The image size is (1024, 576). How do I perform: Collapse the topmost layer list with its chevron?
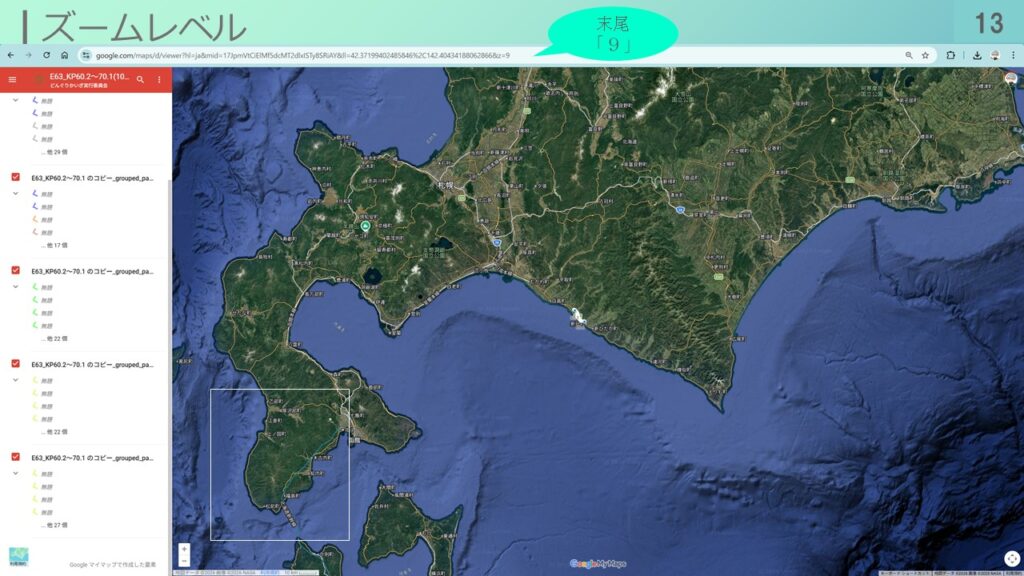15,101
